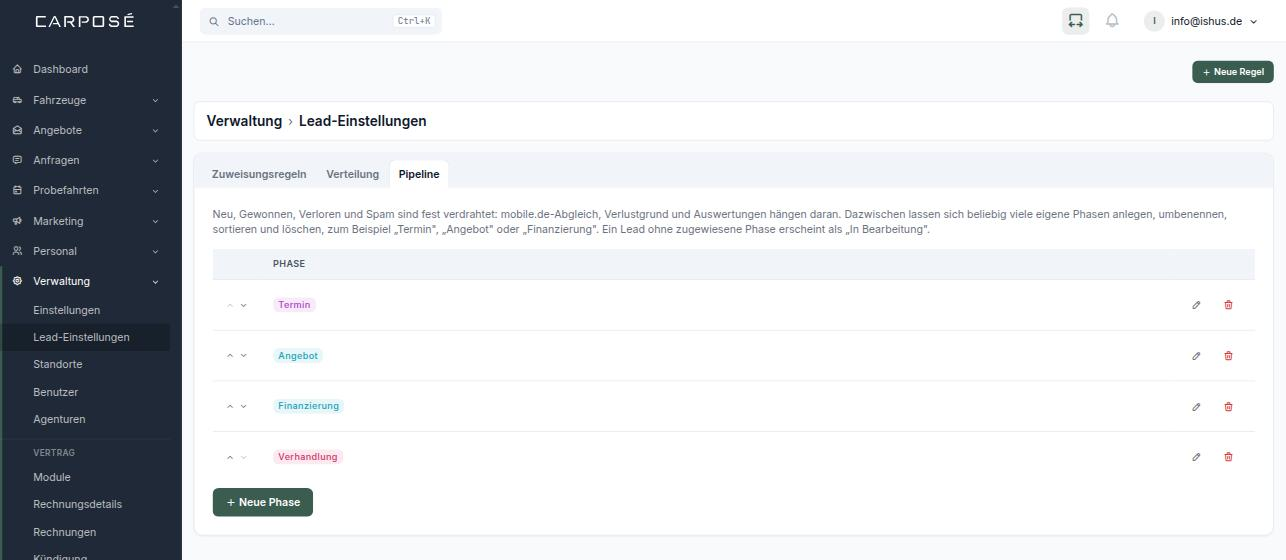Click the CARPOSÉ logo
1286x560 pixels.
click(84, 21)
